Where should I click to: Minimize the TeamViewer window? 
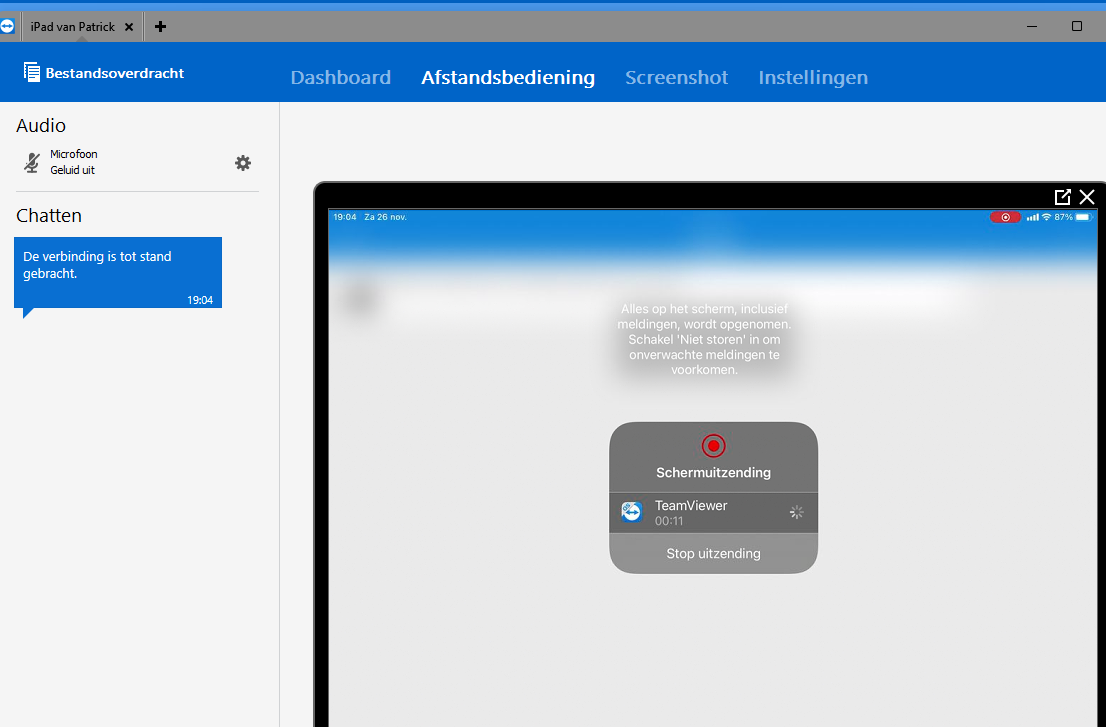pyautogui.click(x=1032, y=27)
